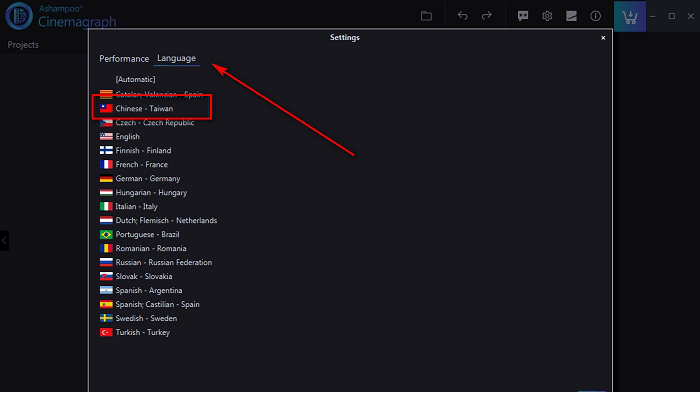Select Hungarian - Hungary language
Viewport: 700px width, 407px height.
coord(143,192)
